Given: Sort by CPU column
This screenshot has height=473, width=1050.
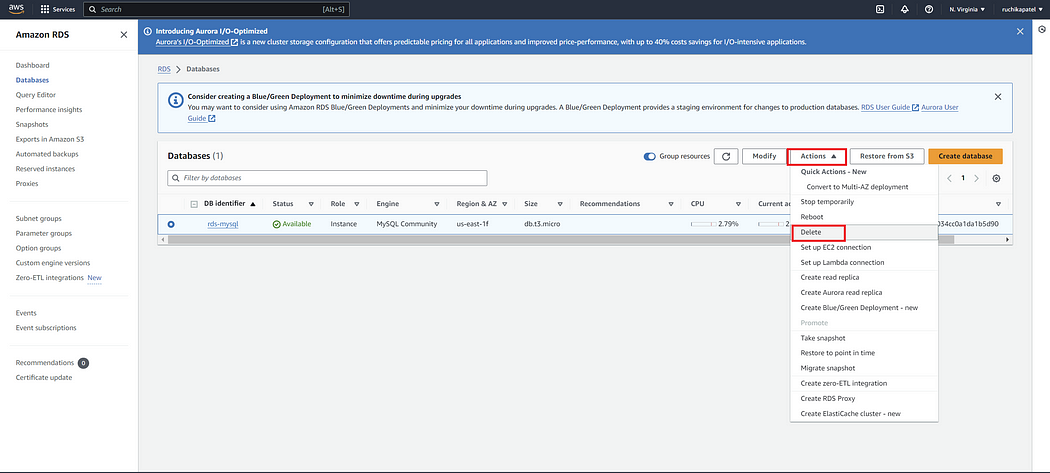Looking at the screenshot, I should (x=738, y=204).
